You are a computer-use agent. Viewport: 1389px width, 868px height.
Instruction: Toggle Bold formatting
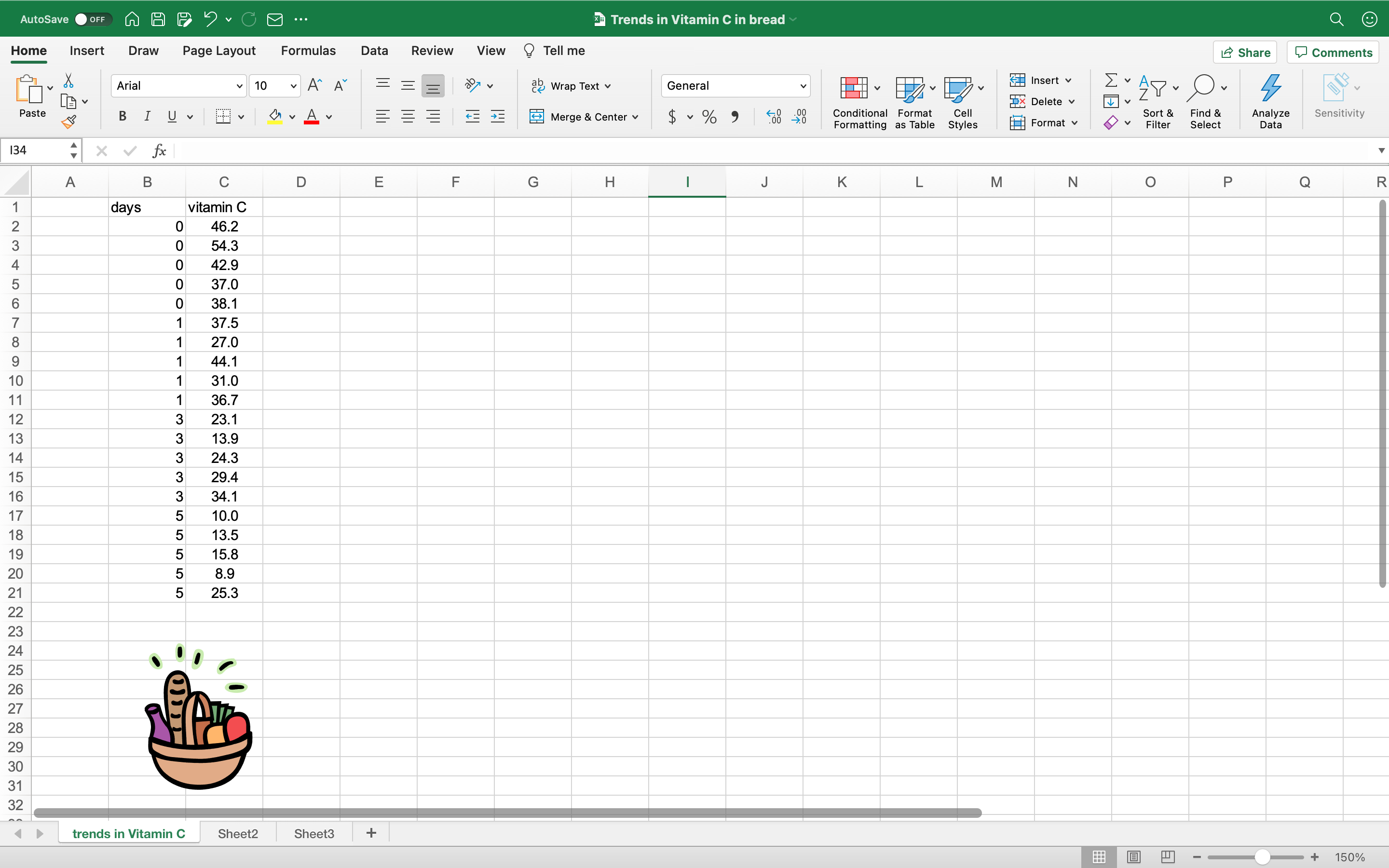tap(122, 117)
